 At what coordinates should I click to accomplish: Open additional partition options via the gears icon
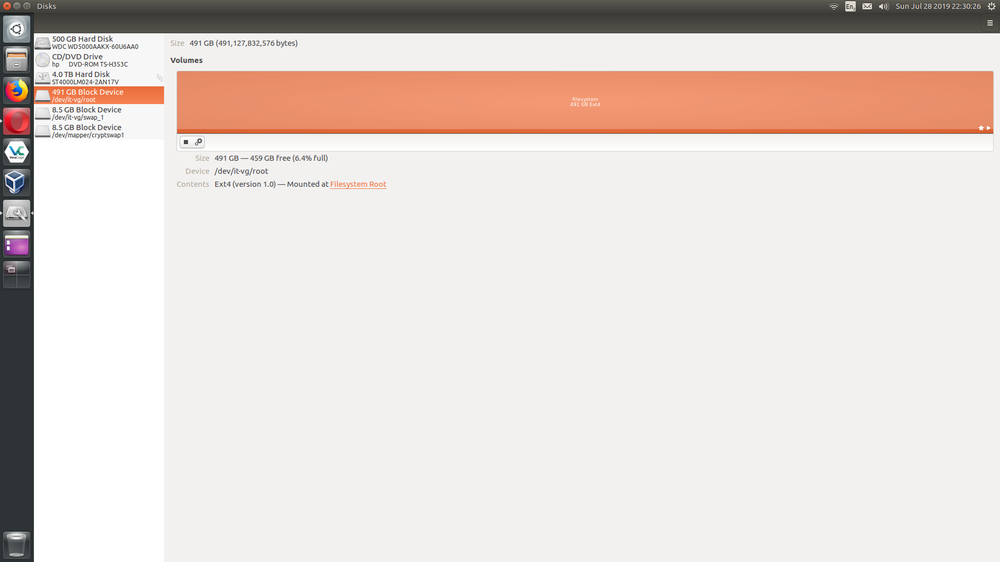198,142
